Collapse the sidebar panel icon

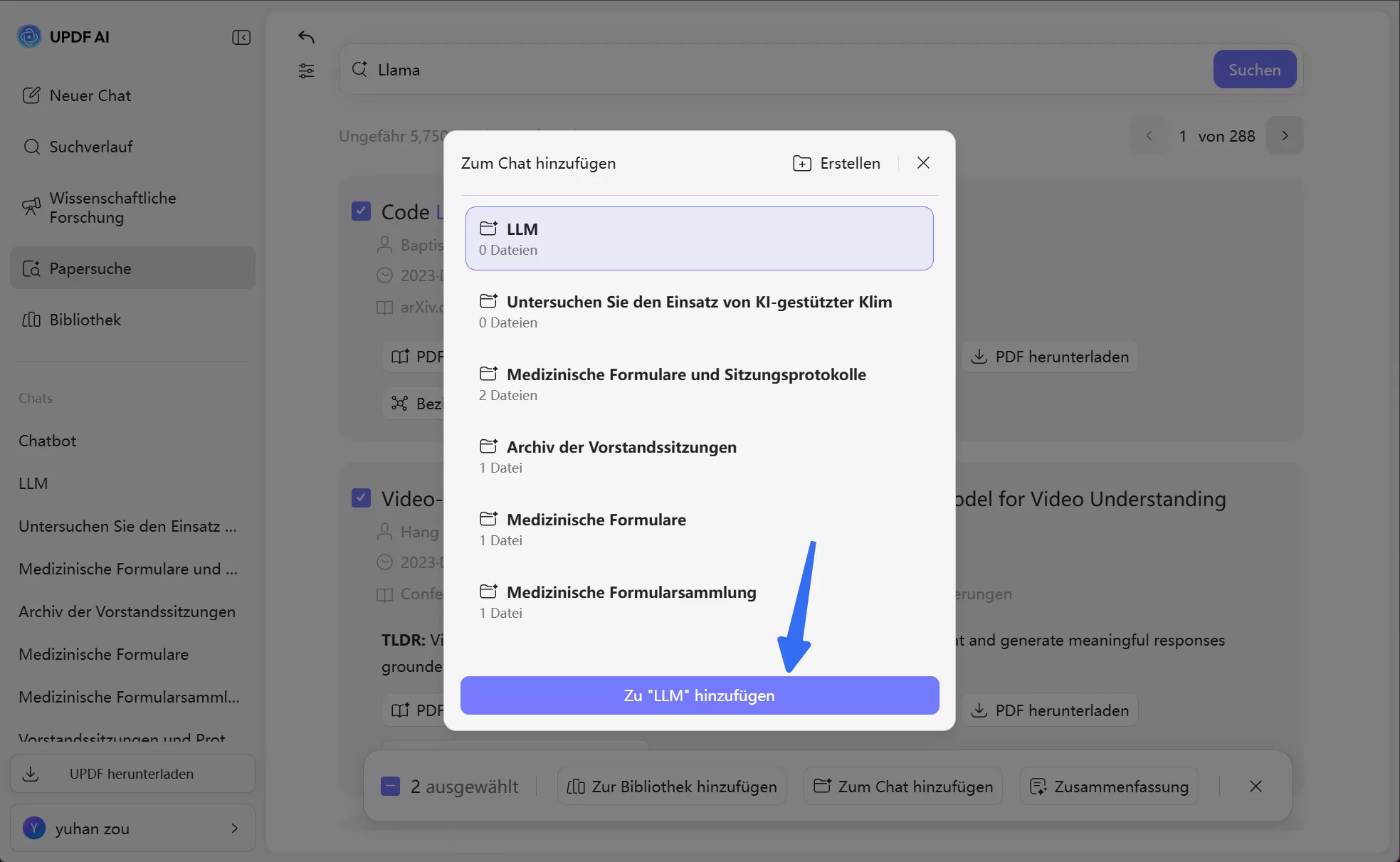[x=241, y=37]
